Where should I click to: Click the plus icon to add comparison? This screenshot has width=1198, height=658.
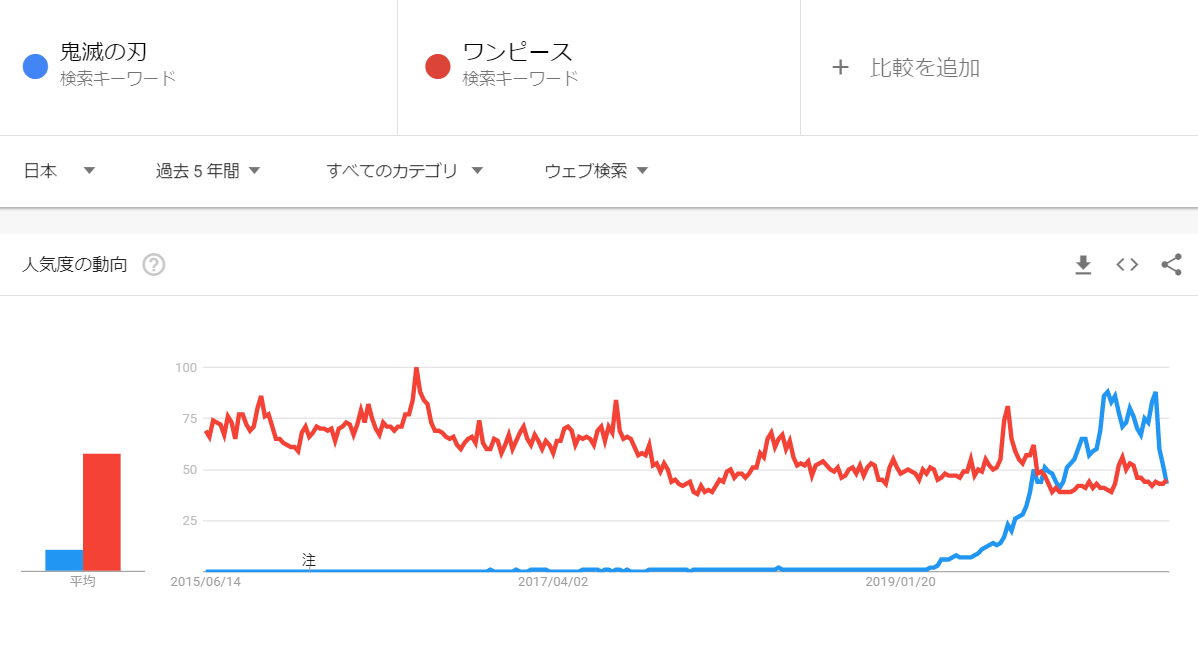pyautogui.click(x=840, y=67)
